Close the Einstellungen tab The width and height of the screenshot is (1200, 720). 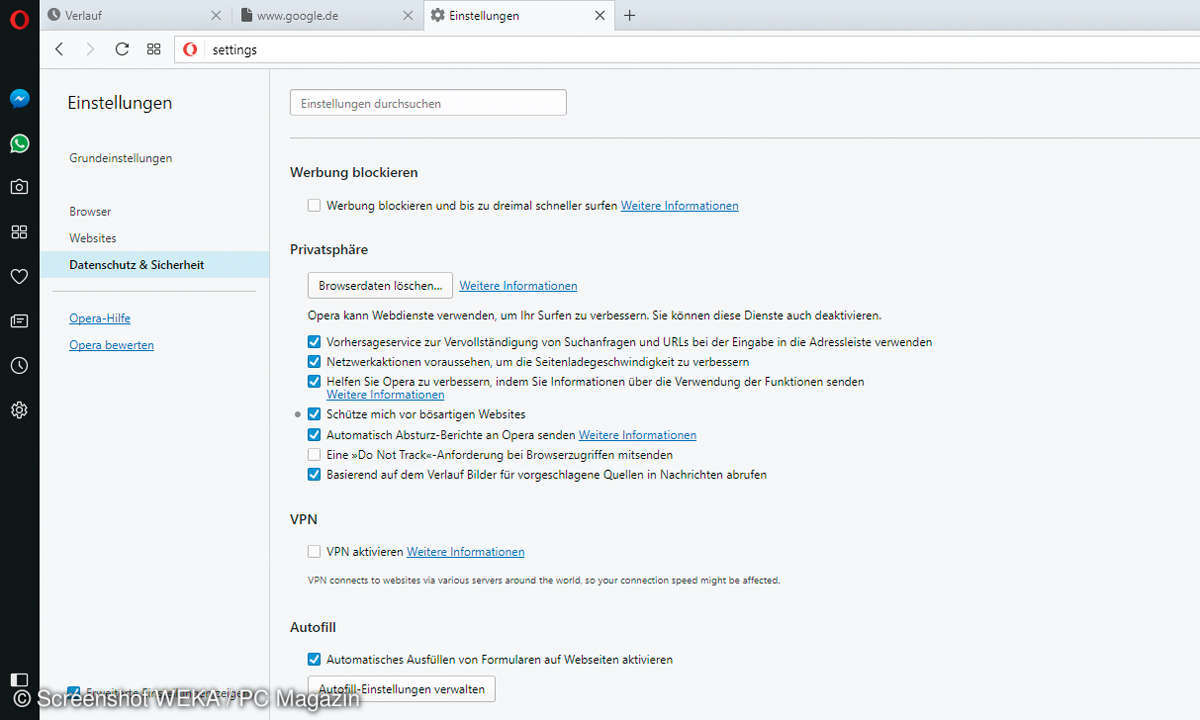coord(599,16)
